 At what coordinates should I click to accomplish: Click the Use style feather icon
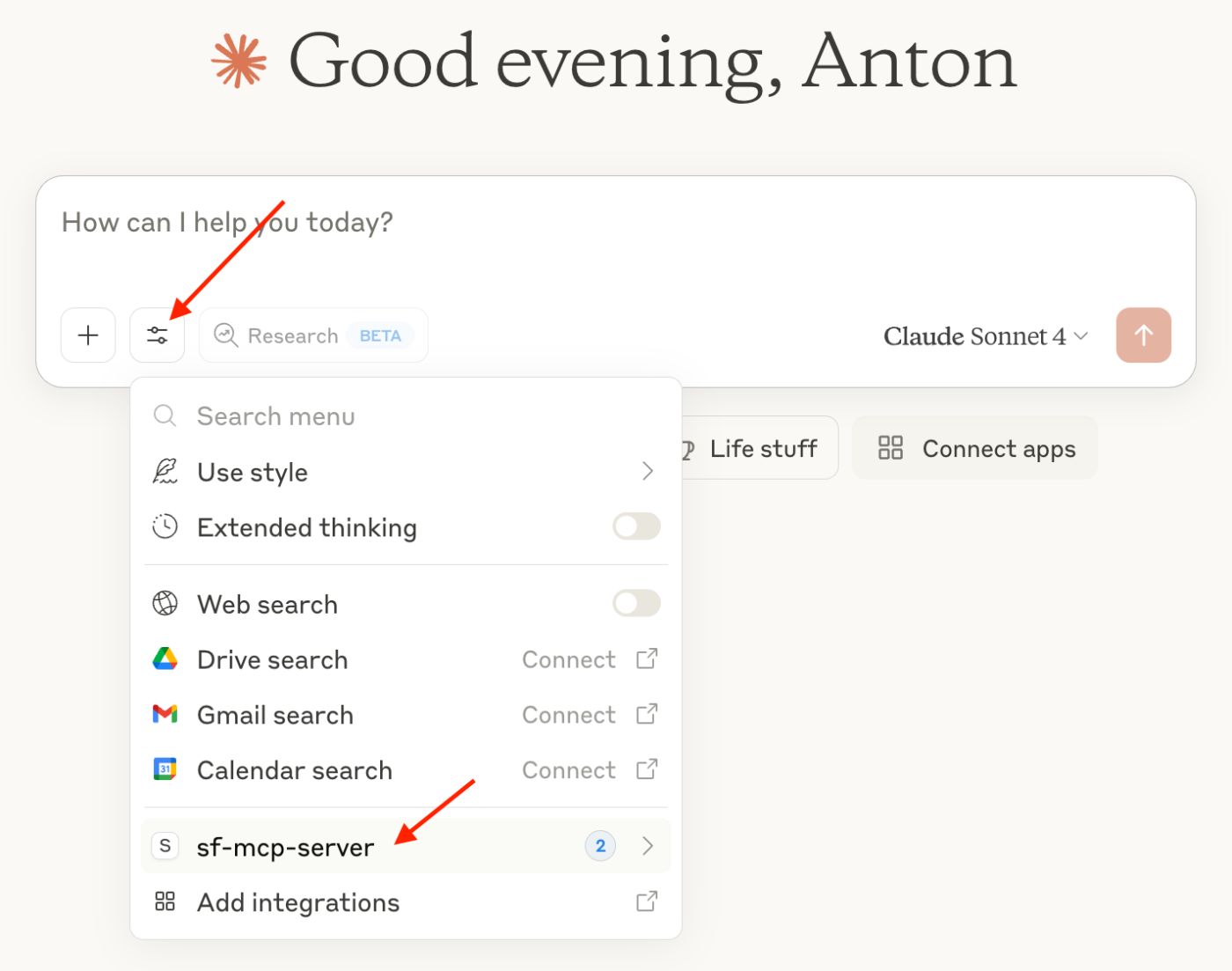coord(165,472)
